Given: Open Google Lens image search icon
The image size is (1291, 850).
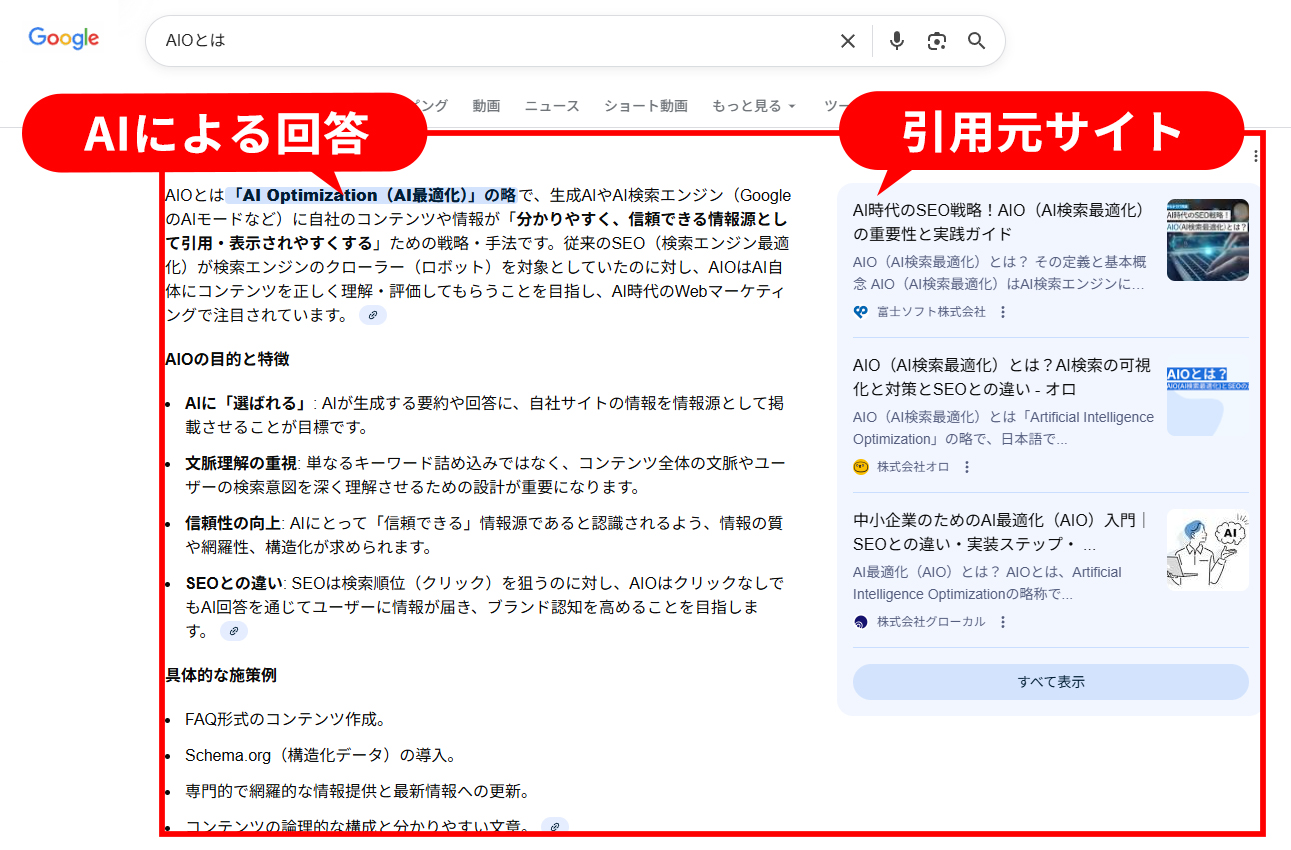Looking at the screenshot, I should point(937,41).
